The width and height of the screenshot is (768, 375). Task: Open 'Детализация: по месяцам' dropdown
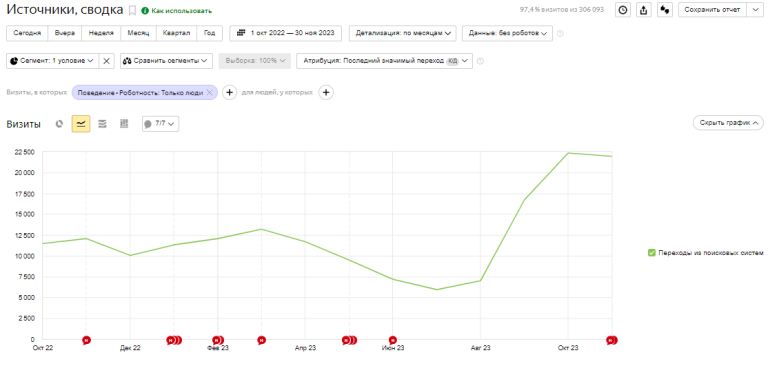coord(403,33)
